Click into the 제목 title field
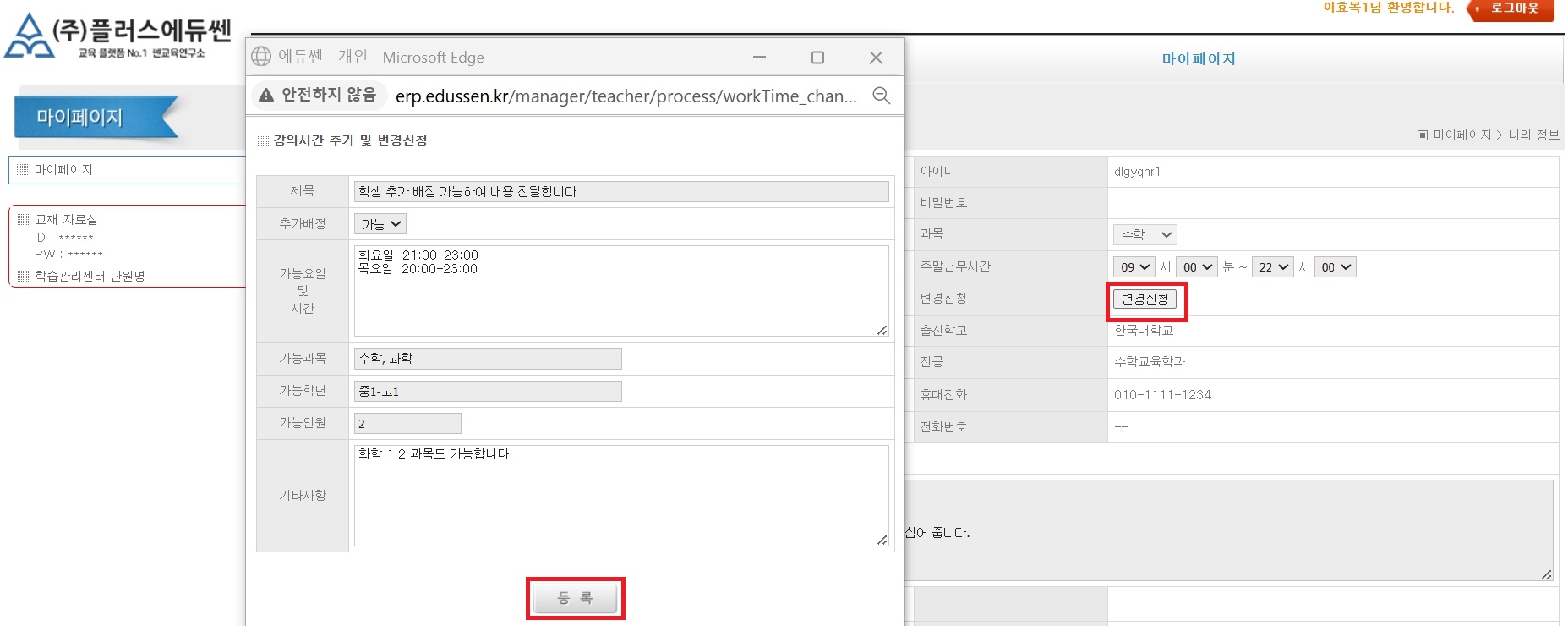This screenshot has width=1568, height=626. click(x=620, y=192)
